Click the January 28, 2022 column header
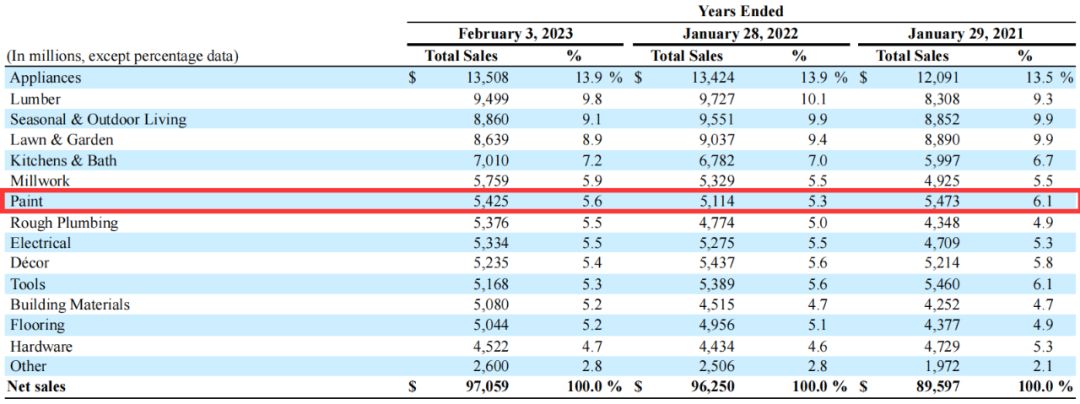Viewport: 1080px width, 404px height. point(740,34)
